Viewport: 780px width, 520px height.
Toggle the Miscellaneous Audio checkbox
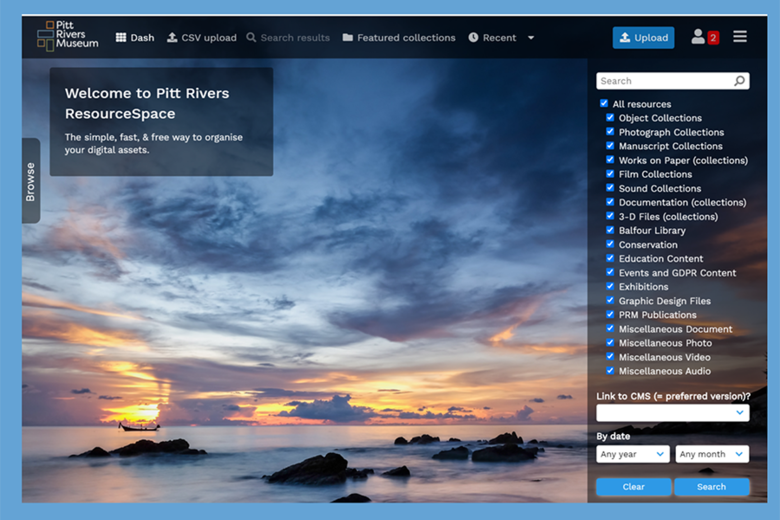(610, 370)
